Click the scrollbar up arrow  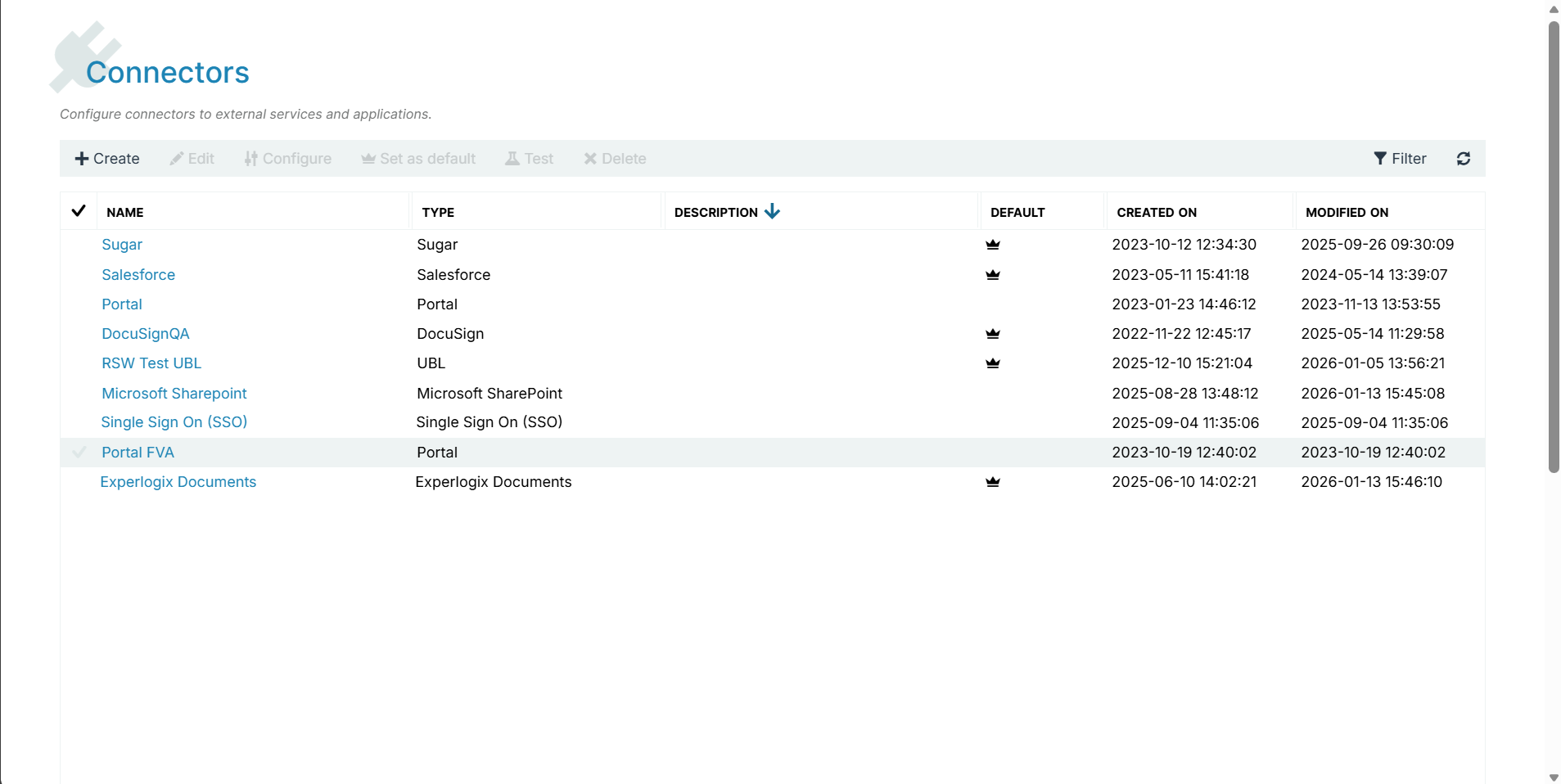pyautogui.click(x=1554, y=9)
